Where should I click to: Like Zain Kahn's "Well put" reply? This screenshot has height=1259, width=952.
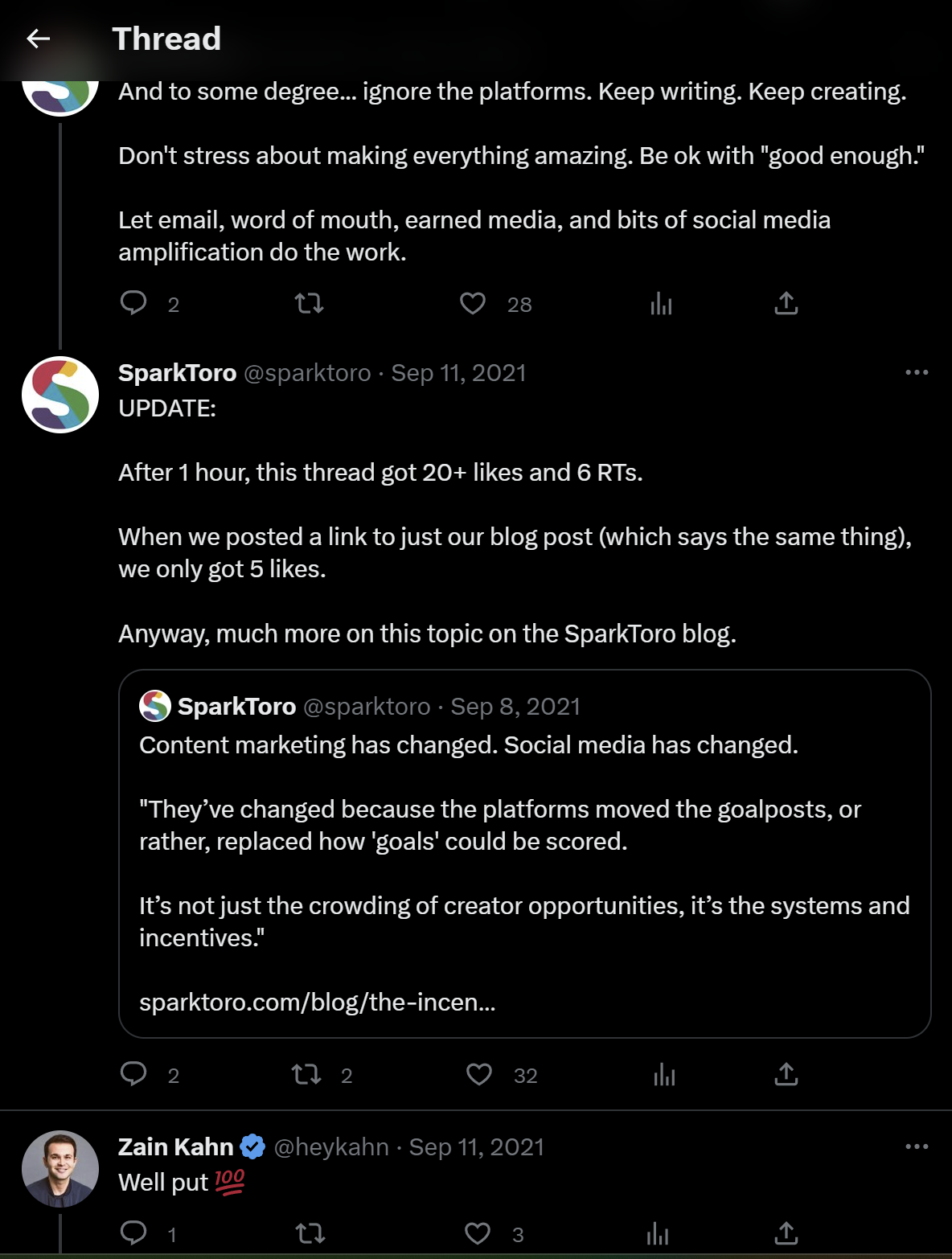pyautogui.click(x=478, y=1233)
